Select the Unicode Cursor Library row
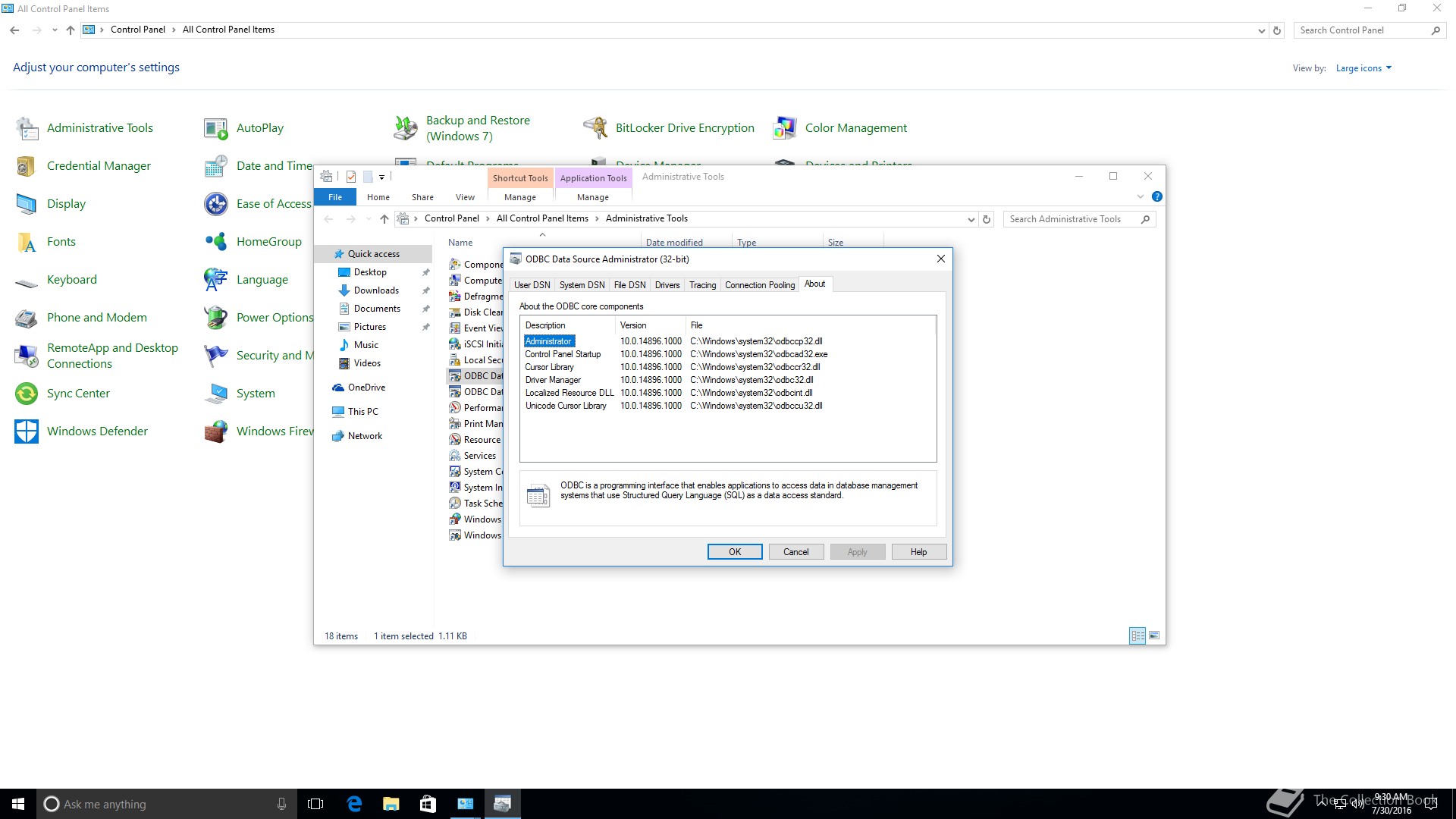Image resolution: width=1456 pixels, height=819 pixels. 728,406
